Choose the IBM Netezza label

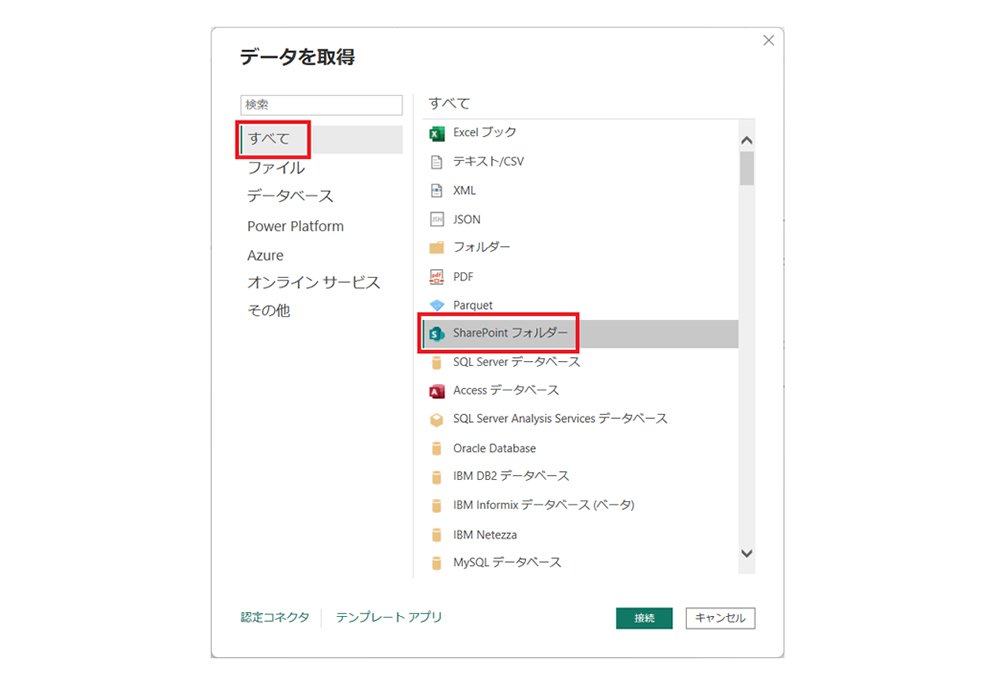coord(485,534)
